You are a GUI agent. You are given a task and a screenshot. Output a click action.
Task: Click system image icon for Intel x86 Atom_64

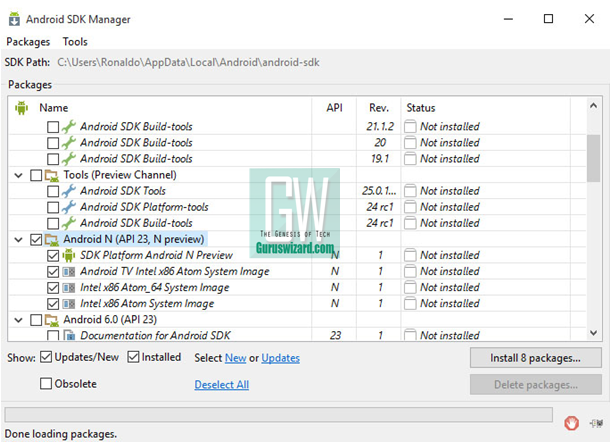pyautogui.click(x=69, y=288)
